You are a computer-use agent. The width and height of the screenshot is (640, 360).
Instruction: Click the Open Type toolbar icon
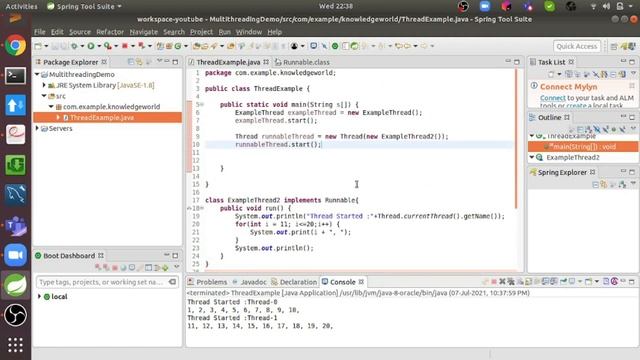coord(196,46)
